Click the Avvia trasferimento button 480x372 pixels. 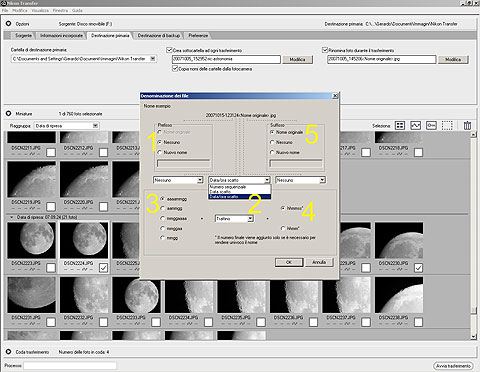click(453, 366)
